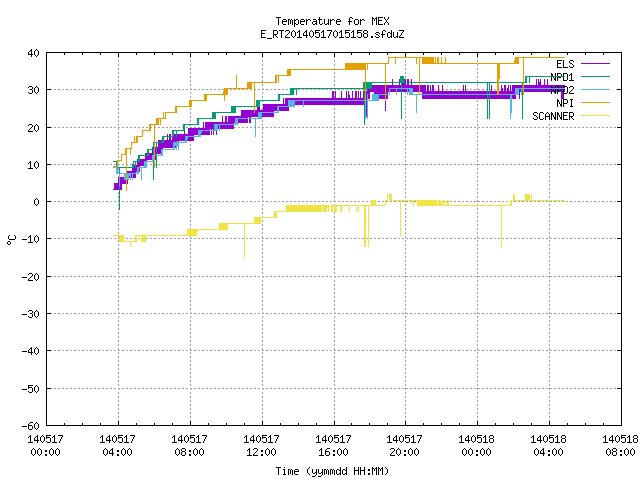
Task: Click the y-axis label '-50'
Action: coord(31,389)
